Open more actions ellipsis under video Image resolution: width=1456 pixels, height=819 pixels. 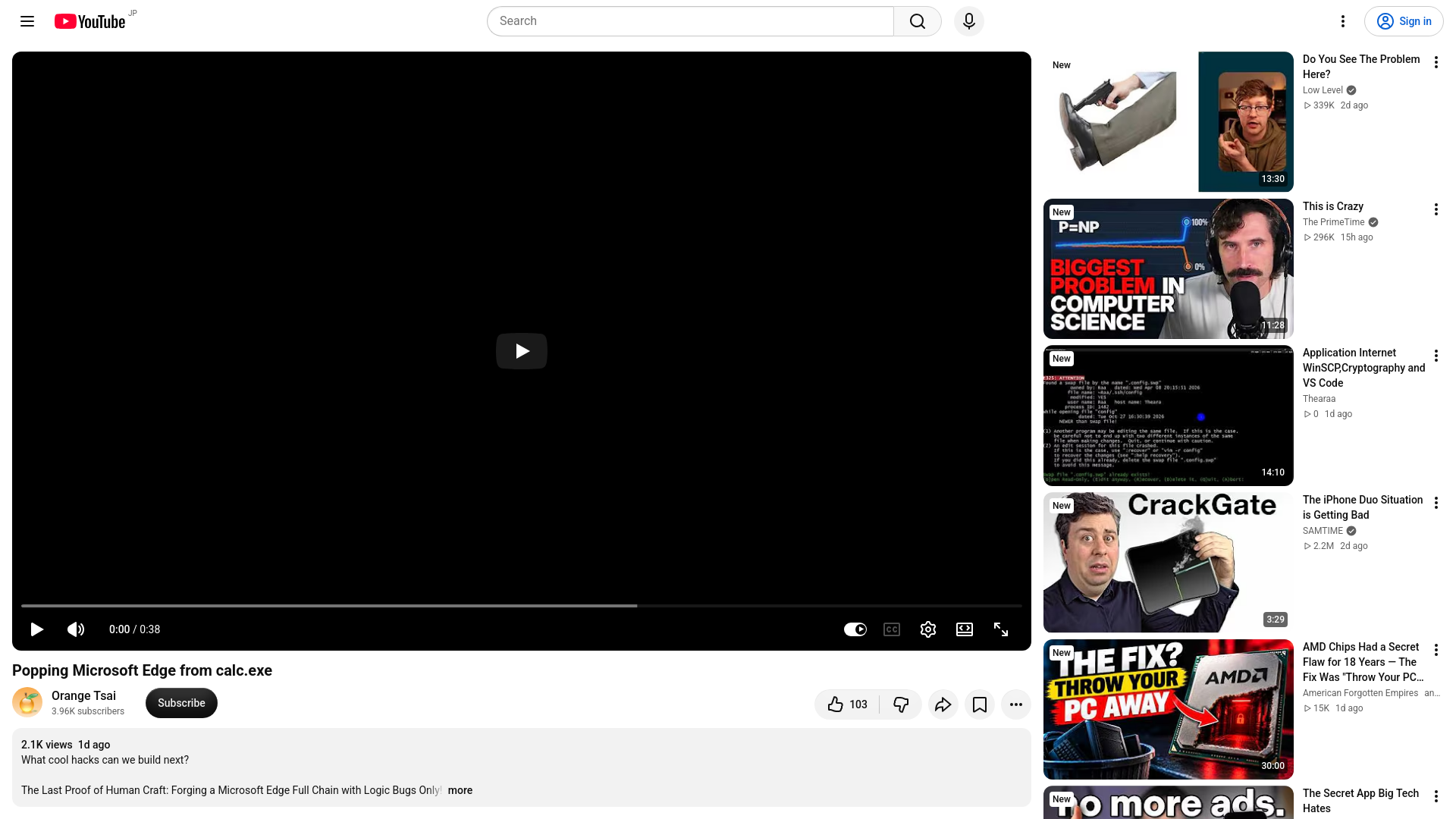(1016, 704)
